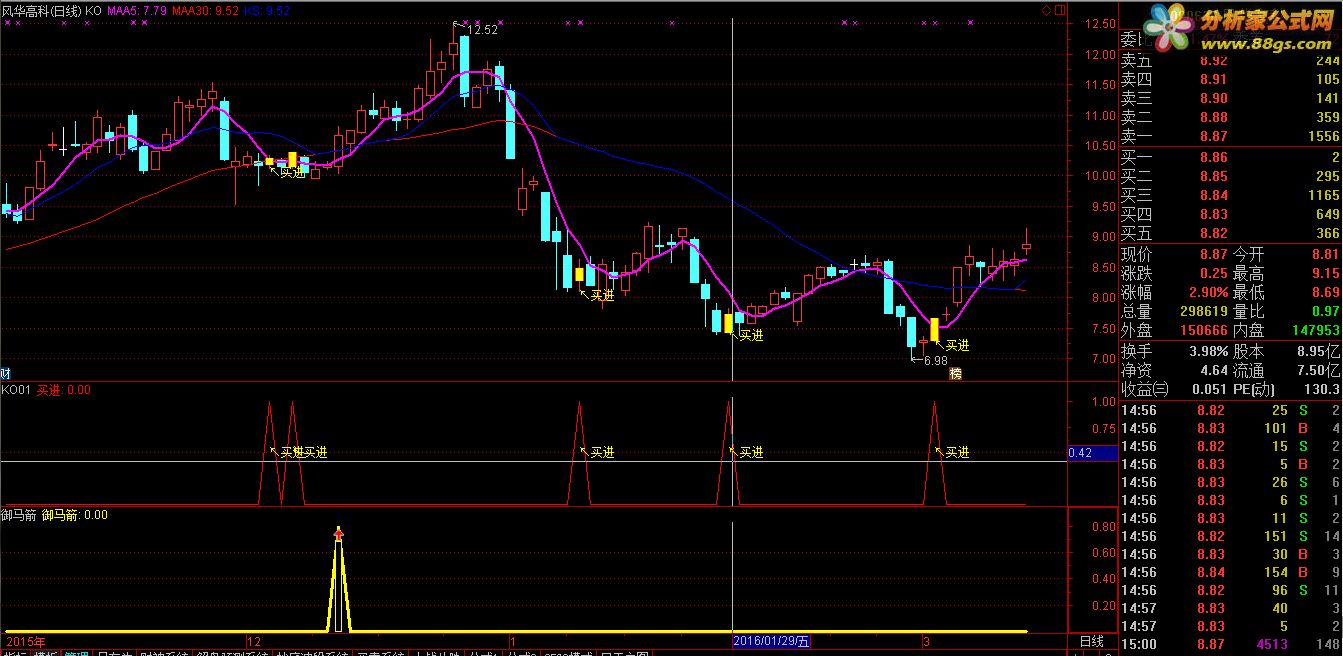Click the 流通 7.50亿 value
Viewport: 1343px width, 656px height.
[x=1317, y=370]
